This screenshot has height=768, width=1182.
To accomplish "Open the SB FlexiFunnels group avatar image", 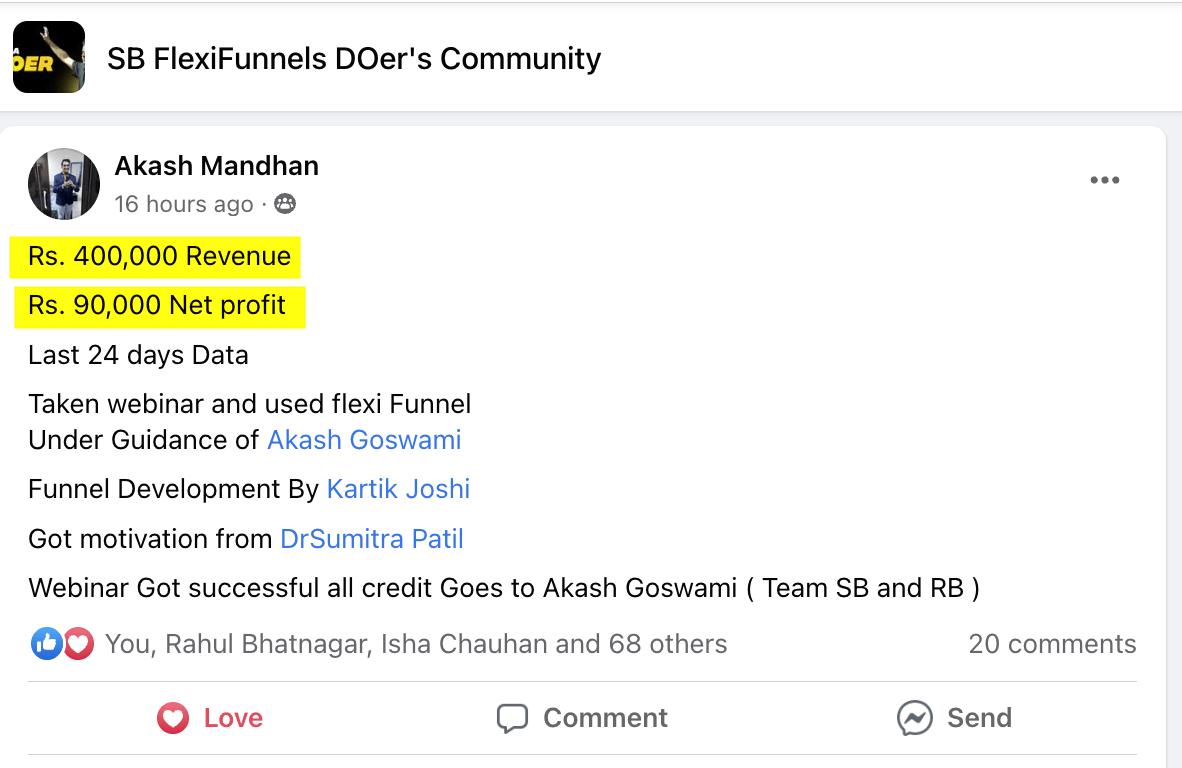I will coord(48,57).
